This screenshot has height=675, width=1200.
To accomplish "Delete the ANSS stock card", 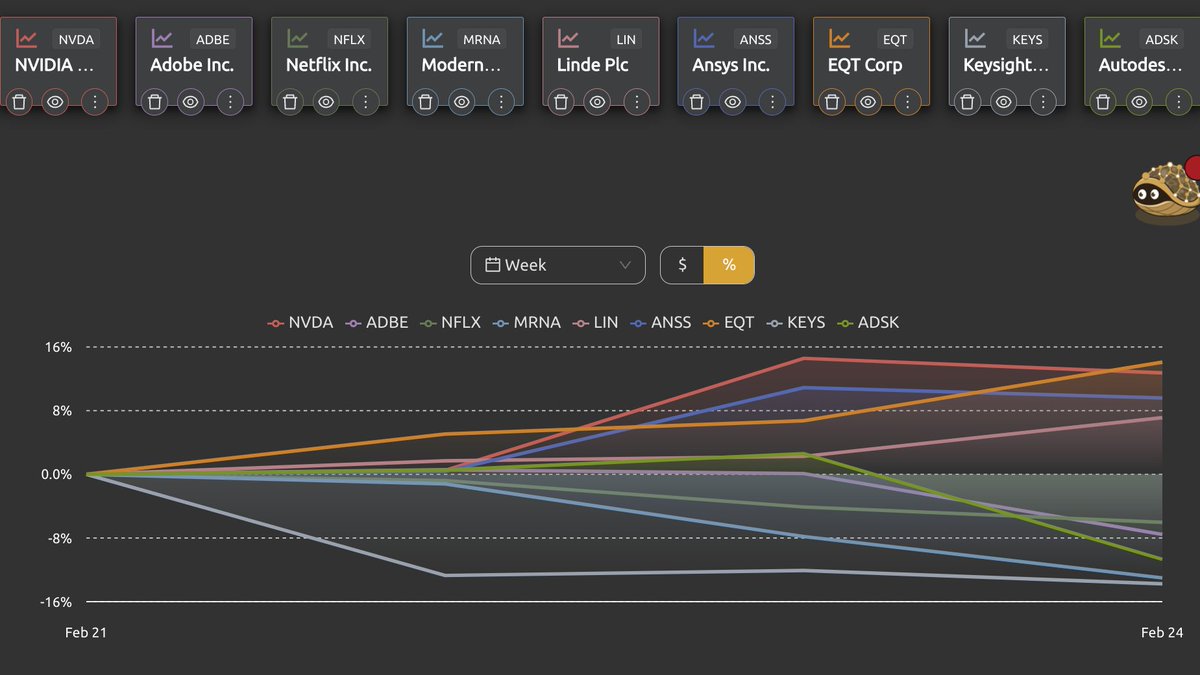I will click(696, 102).
